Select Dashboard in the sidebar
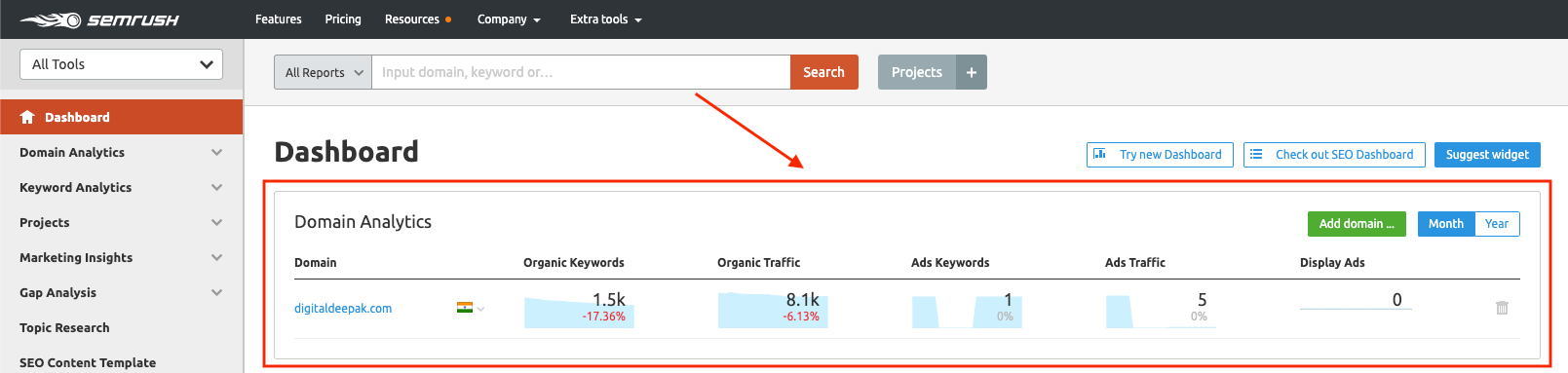Screen dimensions: 1568x373 pyautogui.click(x=122, y=117)
